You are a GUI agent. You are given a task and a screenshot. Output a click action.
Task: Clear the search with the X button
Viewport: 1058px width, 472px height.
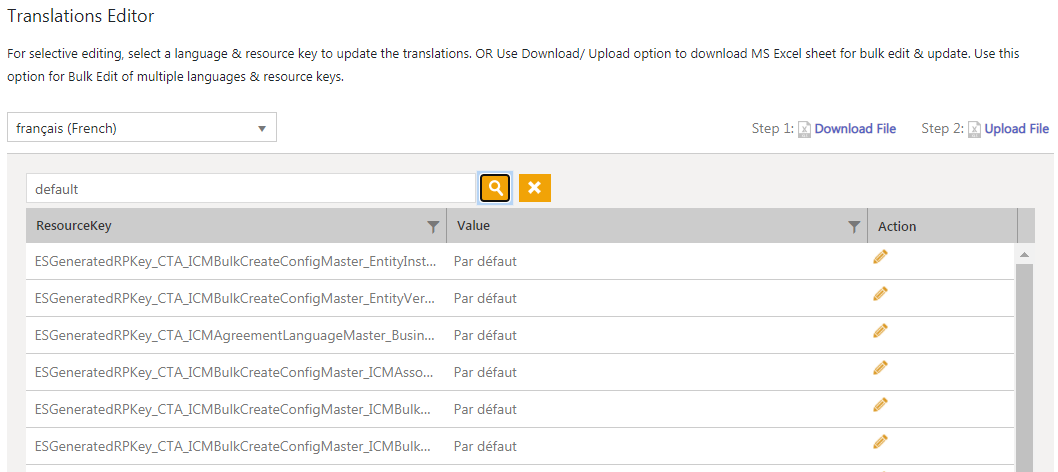[535, 188]
